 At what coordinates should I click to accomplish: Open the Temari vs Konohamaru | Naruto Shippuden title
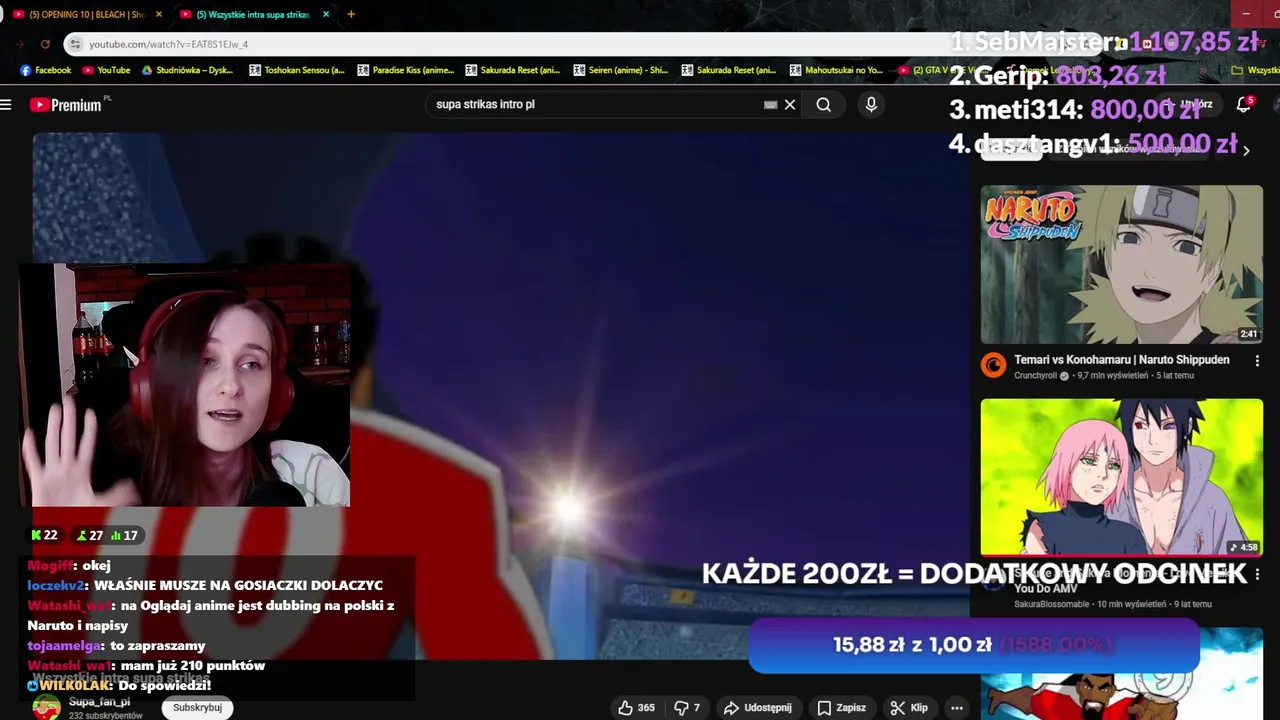point(1122,360)
